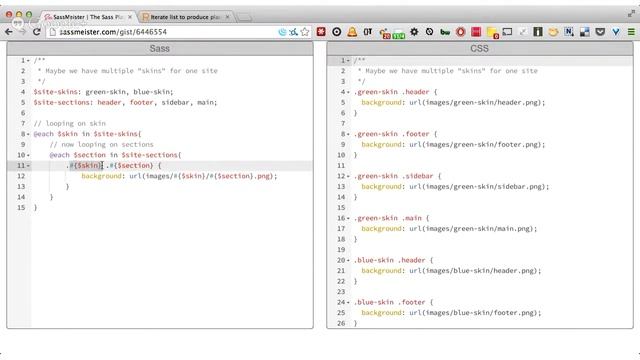Switch to the 'Iterate list to produce' tab

185,17
